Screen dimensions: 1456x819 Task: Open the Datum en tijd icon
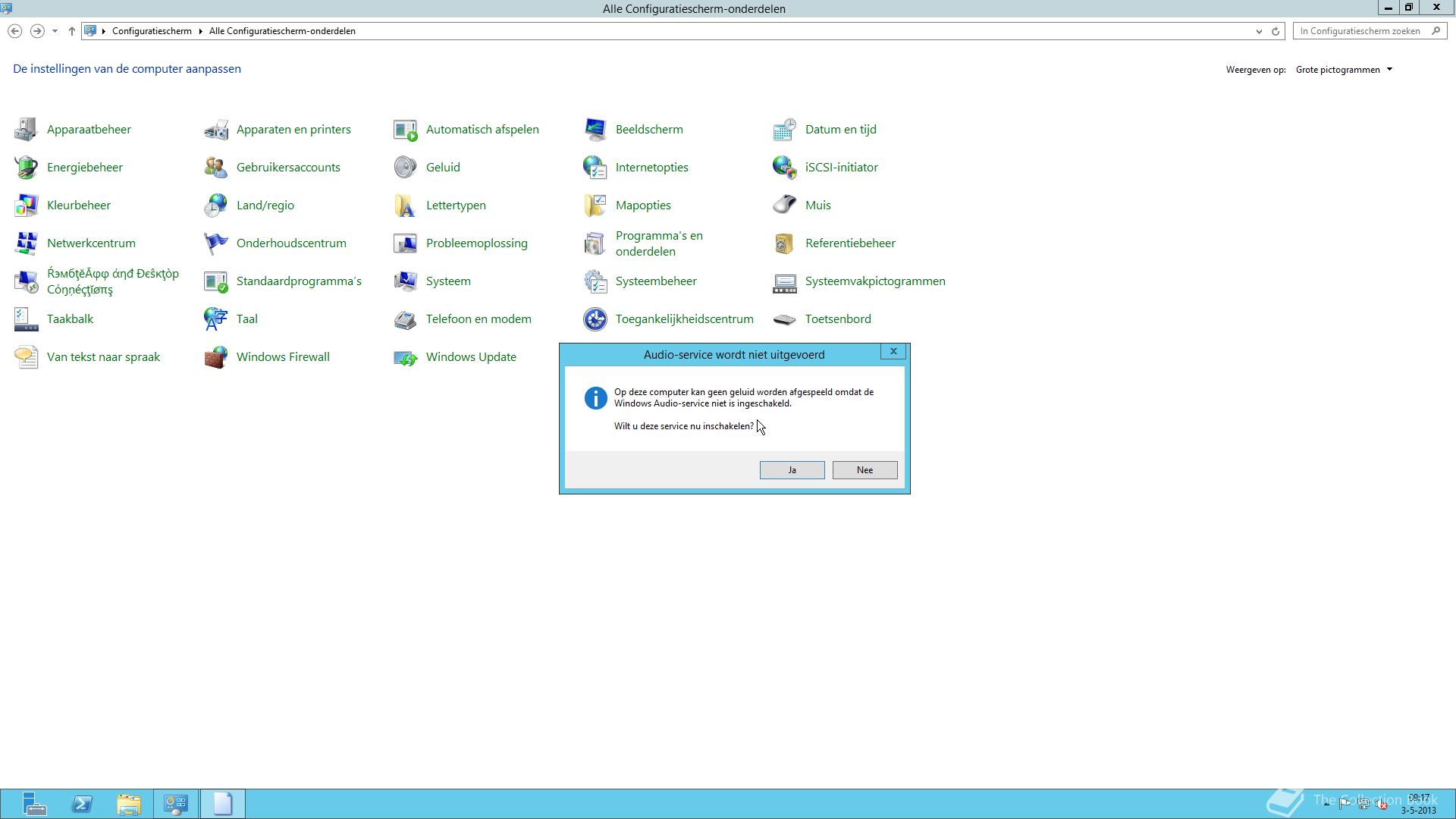click(x=784, y=130)
